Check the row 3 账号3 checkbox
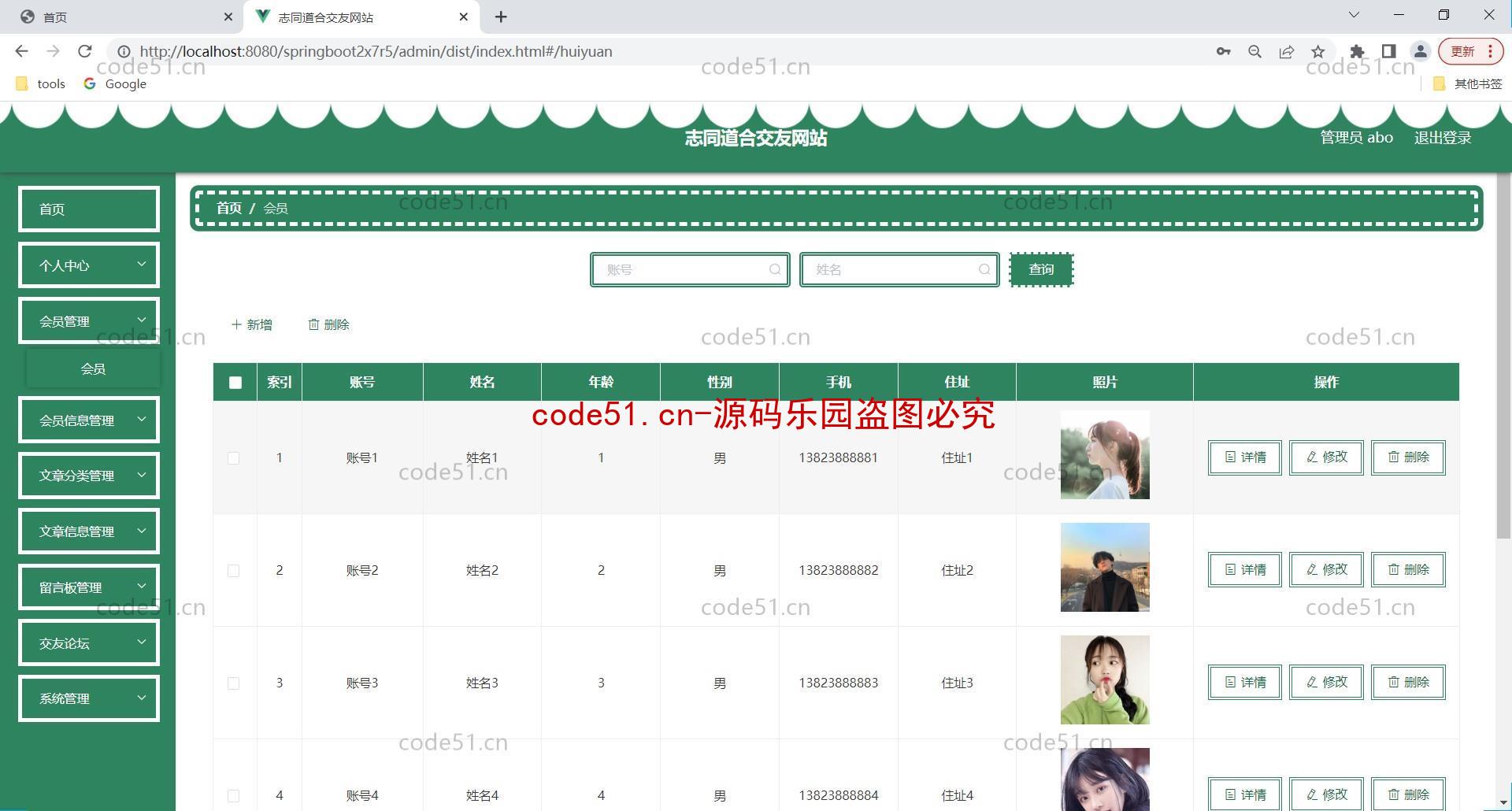The image size is (1512, 811). coord(233,683)
